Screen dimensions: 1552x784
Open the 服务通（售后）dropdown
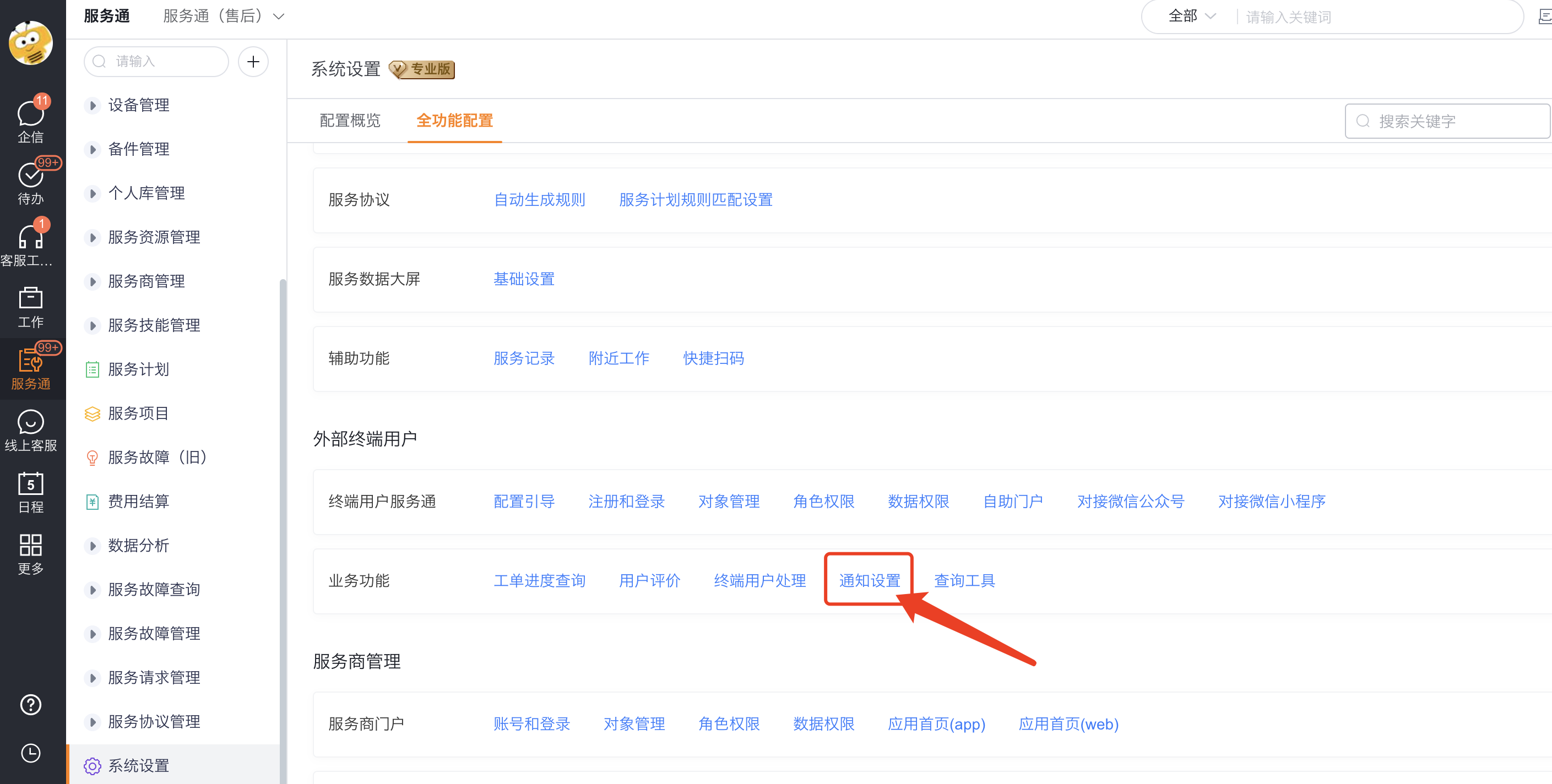(x=224, y=17)
